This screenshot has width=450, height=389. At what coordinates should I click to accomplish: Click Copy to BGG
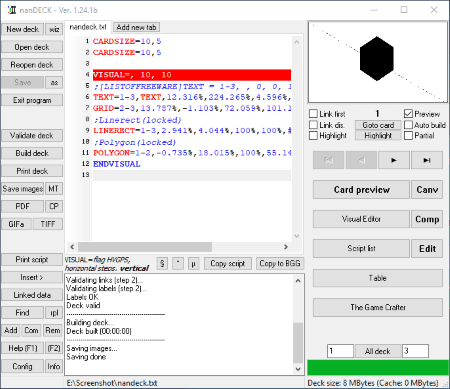(280, 264)
